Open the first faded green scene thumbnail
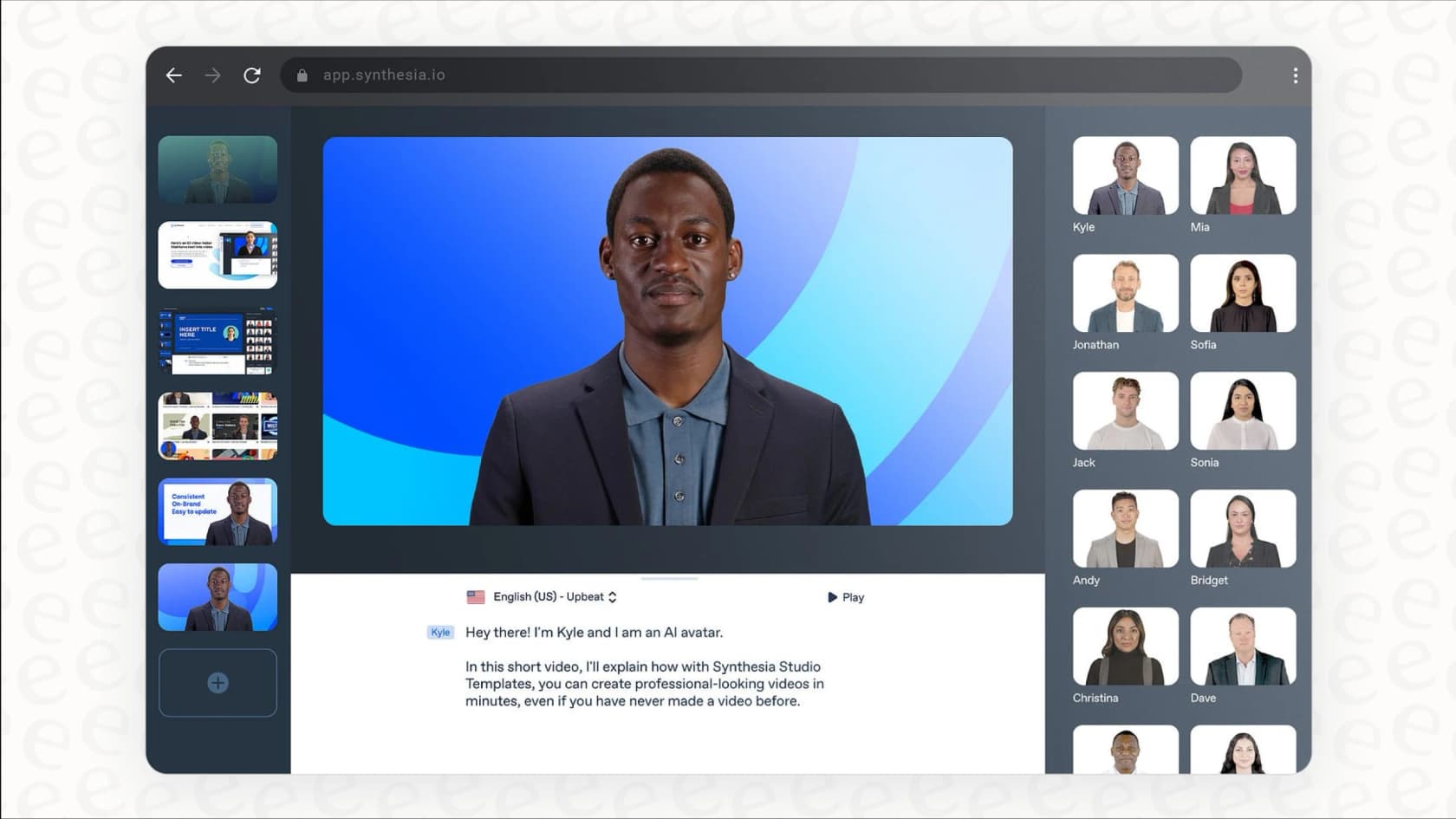Viewport: 1456px width, 819px height. click(x=218, y=170)
